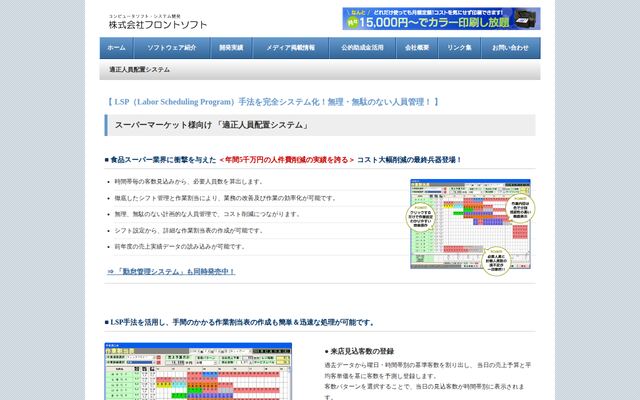The width and height of the screenshot is (640, 400).
Task: Click bullet シフト設定から、詳細な作業割当表の作成
Action: coord(189,231)
